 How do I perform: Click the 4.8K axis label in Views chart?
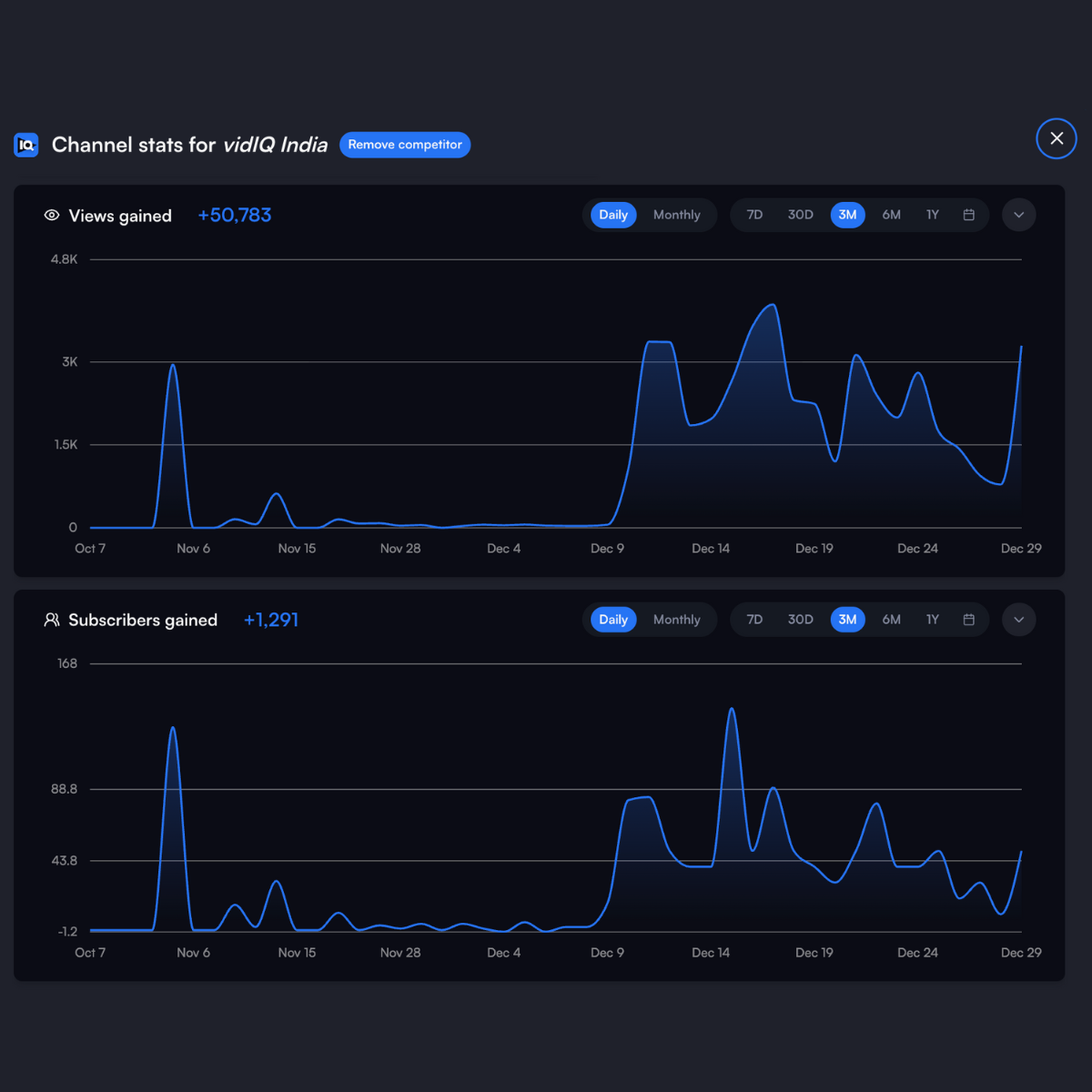point(65,259)
